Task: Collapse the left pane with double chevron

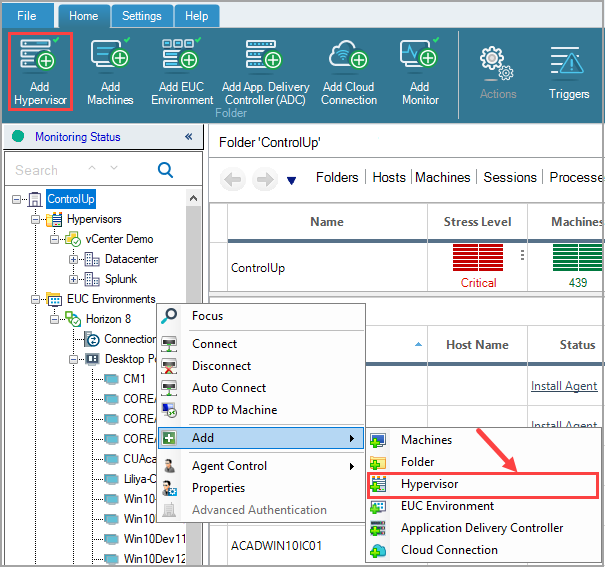Action: pos(189,137)
